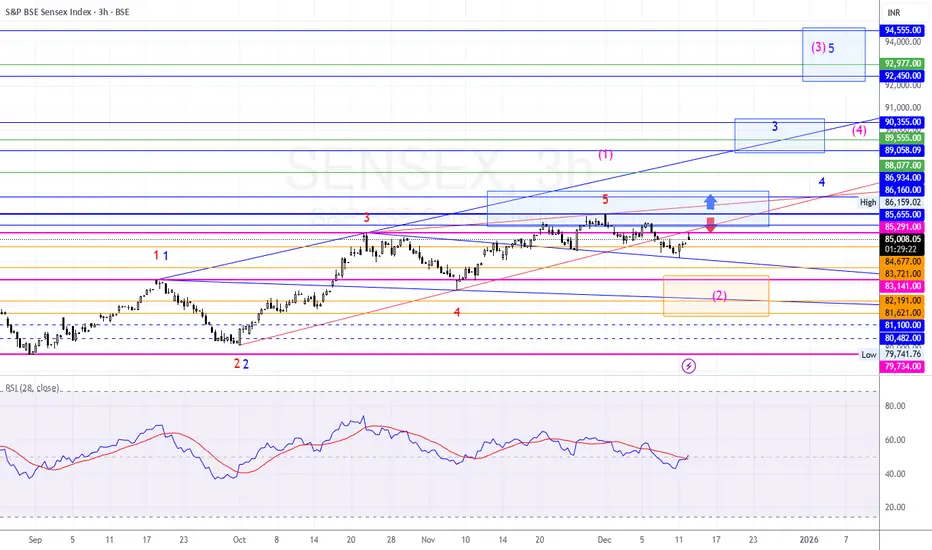Click the current price 85,008.05 label
The width and height of the screenshot is (932, 550).
click(x=903, y=239)
